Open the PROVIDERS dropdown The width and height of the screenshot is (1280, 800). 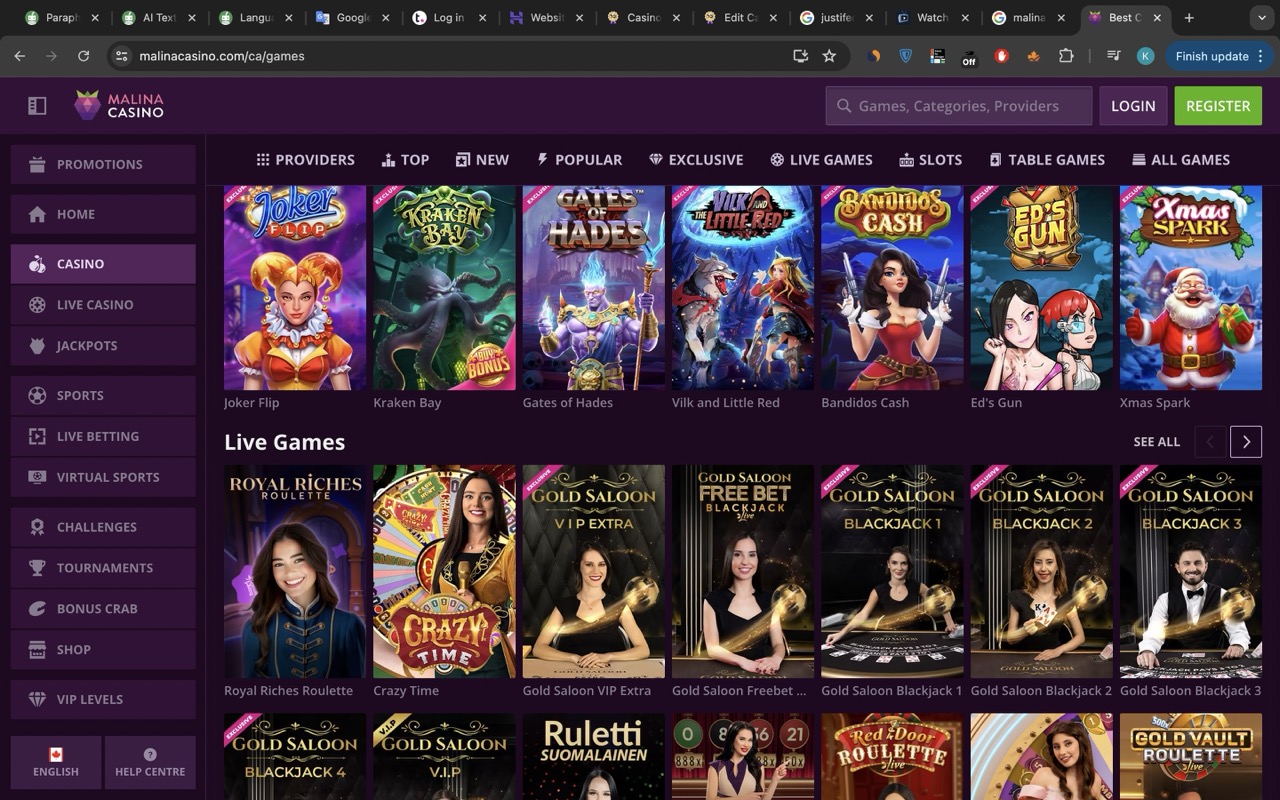click(306, 159)
